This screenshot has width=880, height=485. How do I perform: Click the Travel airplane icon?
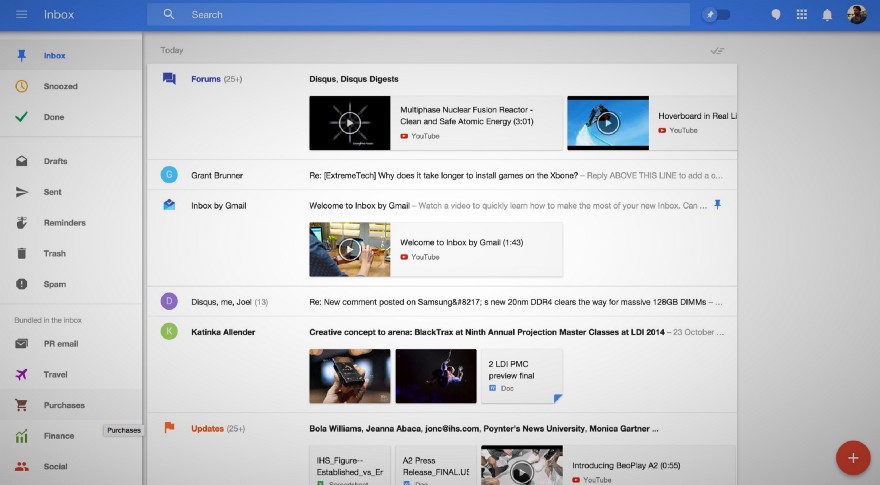21,374
